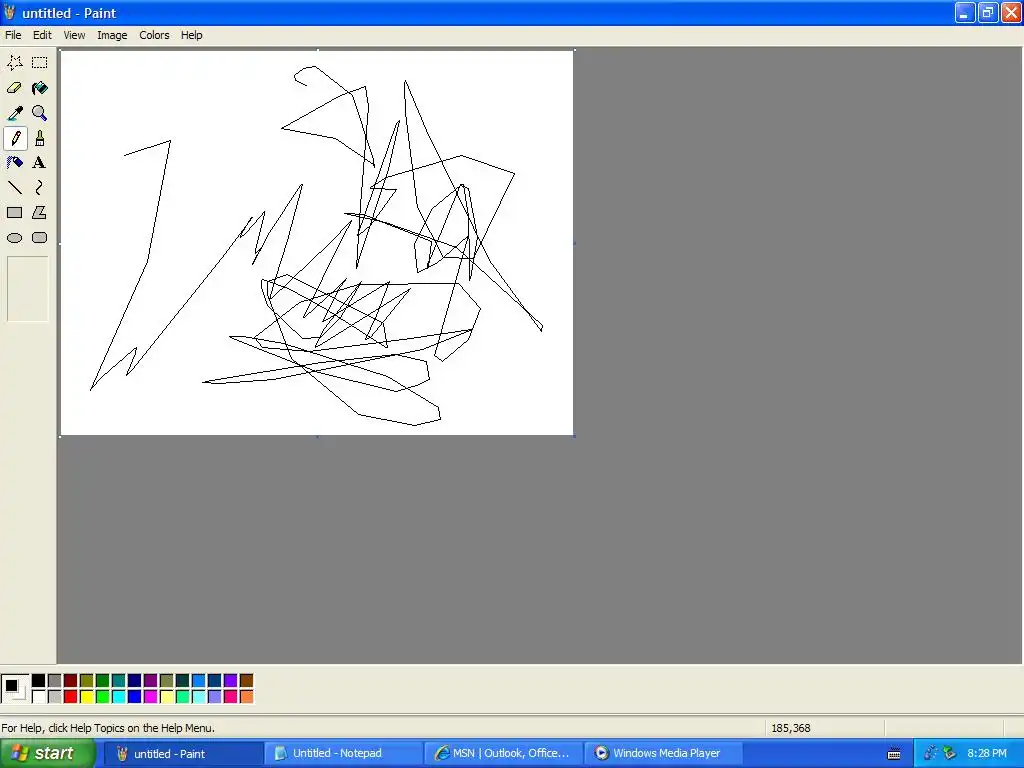Open the Help menu
Screen dimensions: 1024x768
pos(191,35)
